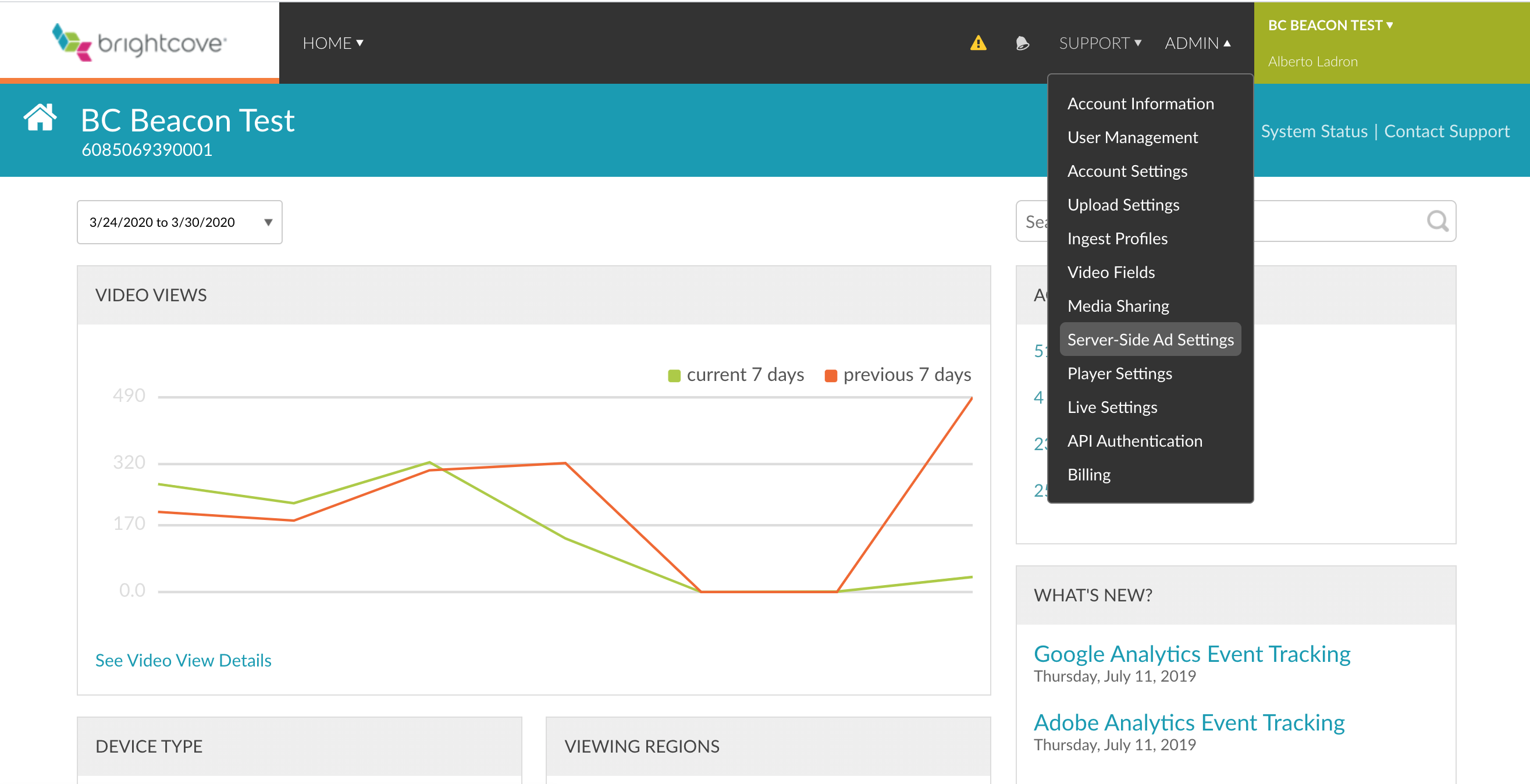
Task: Click the search magnifier icon
Action: pyautogui.click(x=1438, y=221)
